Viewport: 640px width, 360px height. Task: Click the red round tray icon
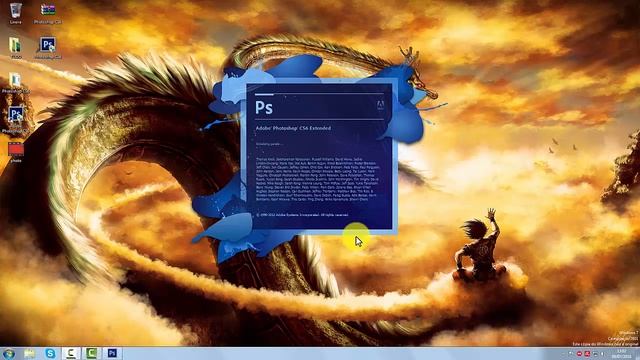(580, 354)
